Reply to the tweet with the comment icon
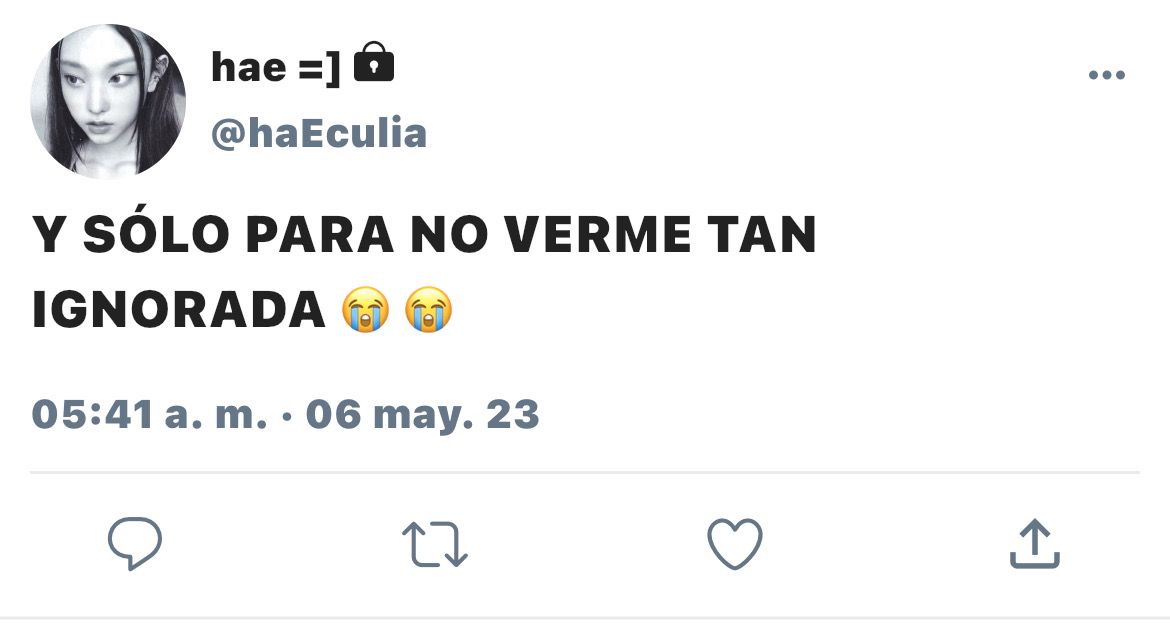 135,543
